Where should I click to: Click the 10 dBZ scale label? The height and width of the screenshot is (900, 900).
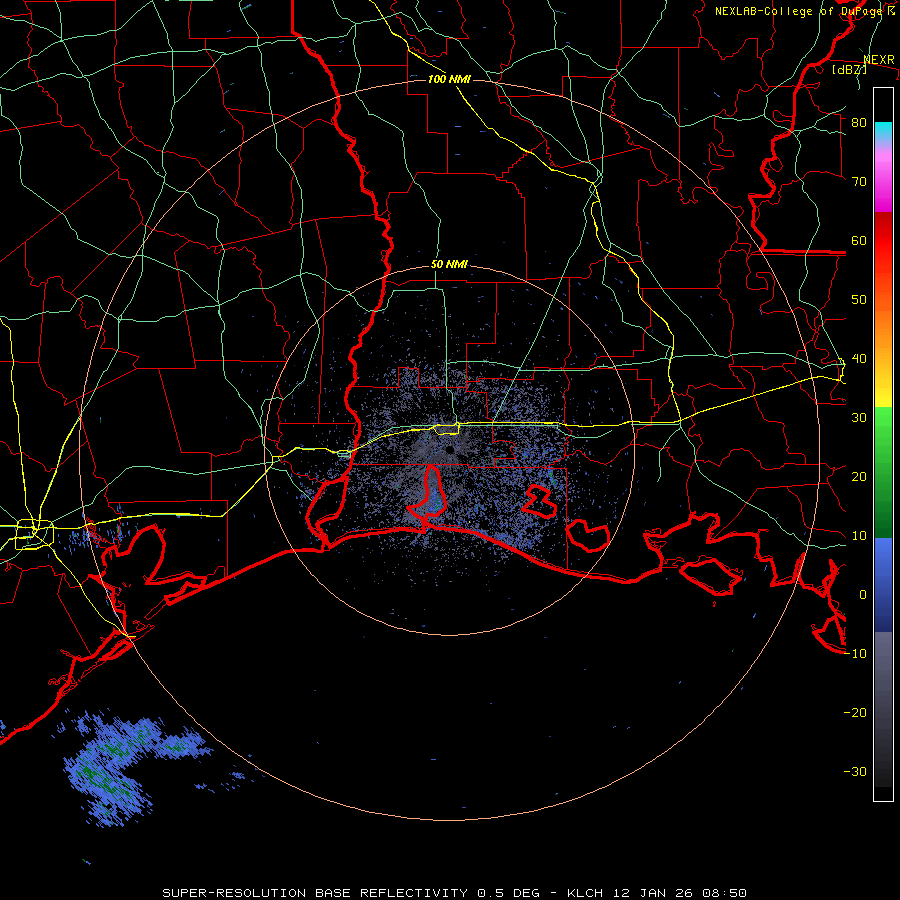pyautogui.click(x=859, y=536)
